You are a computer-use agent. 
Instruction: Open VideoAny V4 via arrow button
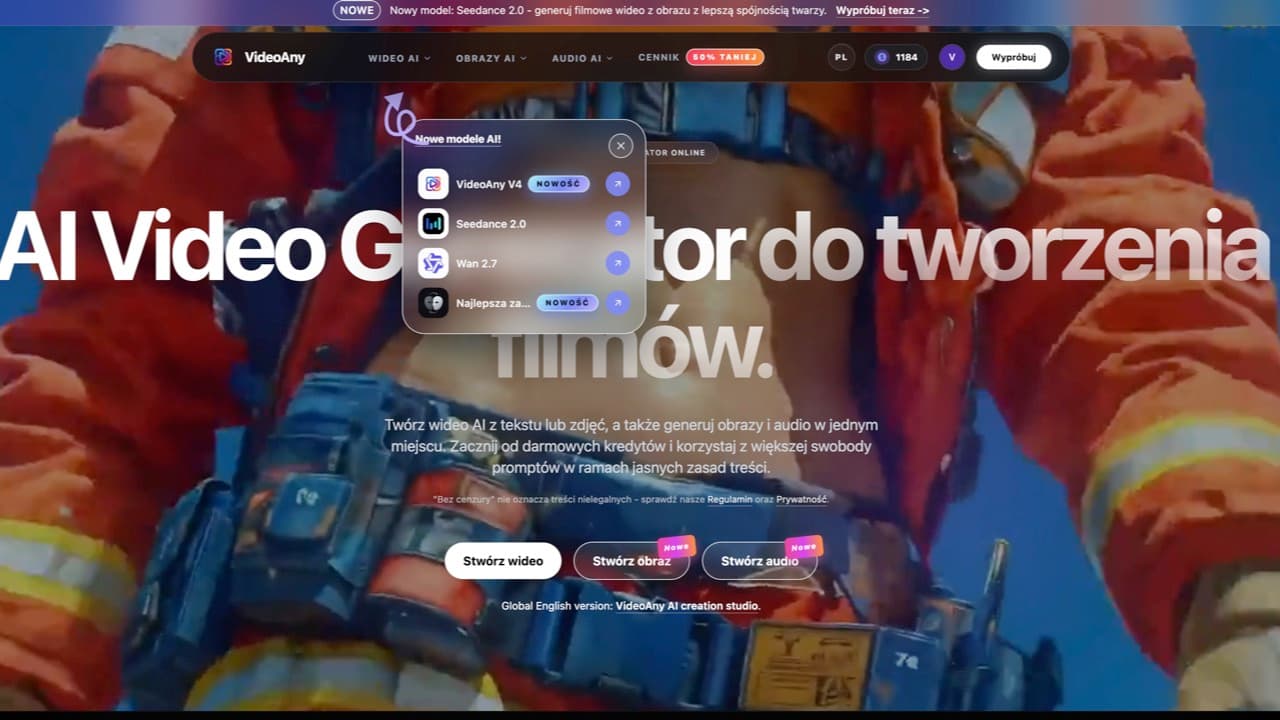tap(617, 184)
